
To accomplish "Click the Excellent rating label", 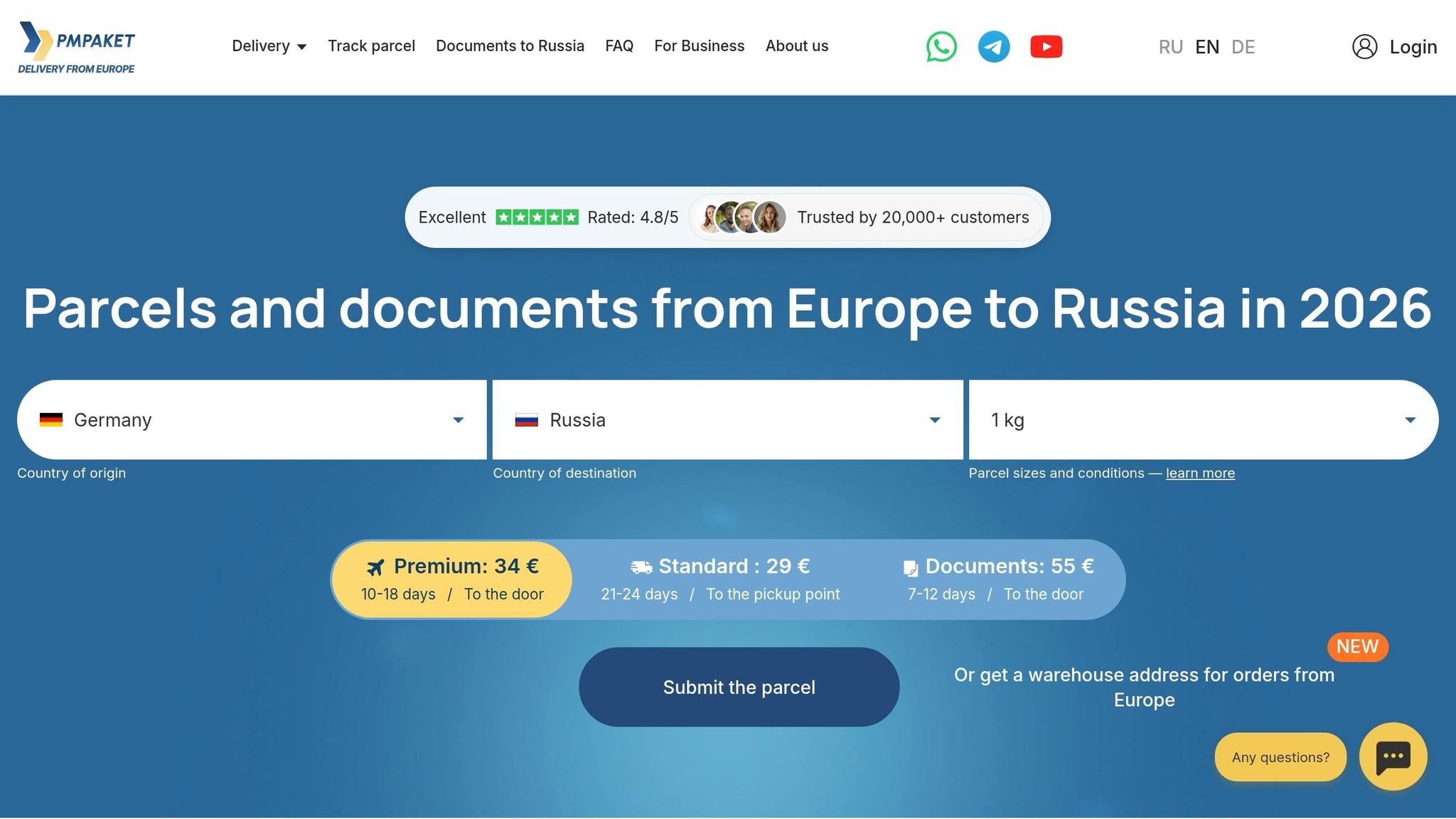I will (x=452, y=218).
